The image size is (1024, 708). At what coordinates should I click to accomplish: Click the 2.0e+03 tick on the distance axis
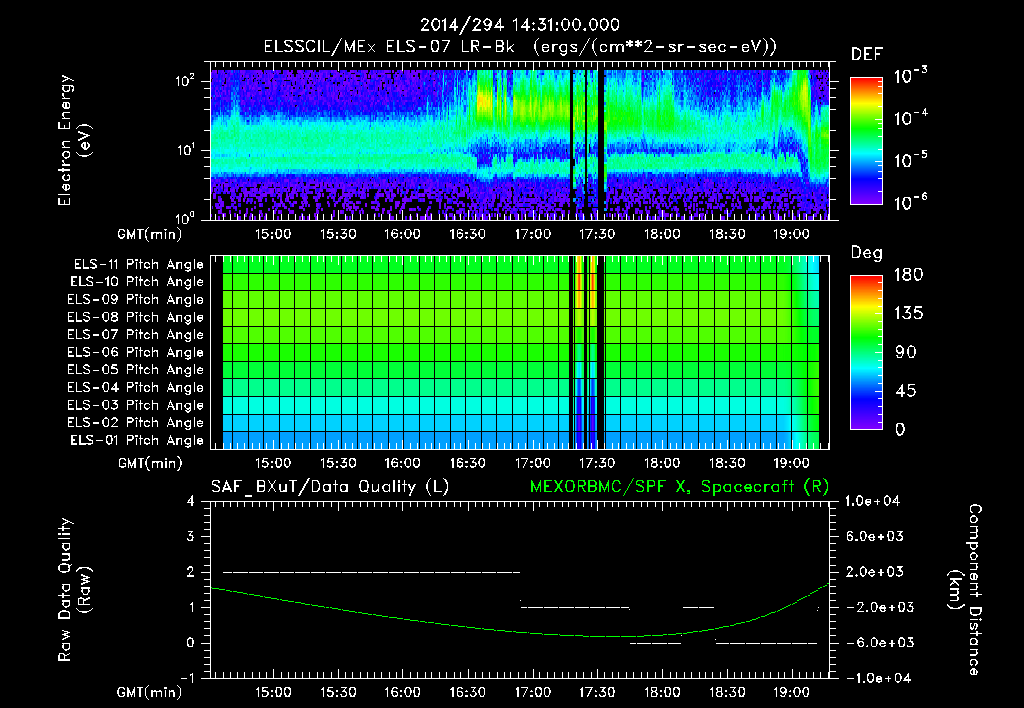point(876,571)
